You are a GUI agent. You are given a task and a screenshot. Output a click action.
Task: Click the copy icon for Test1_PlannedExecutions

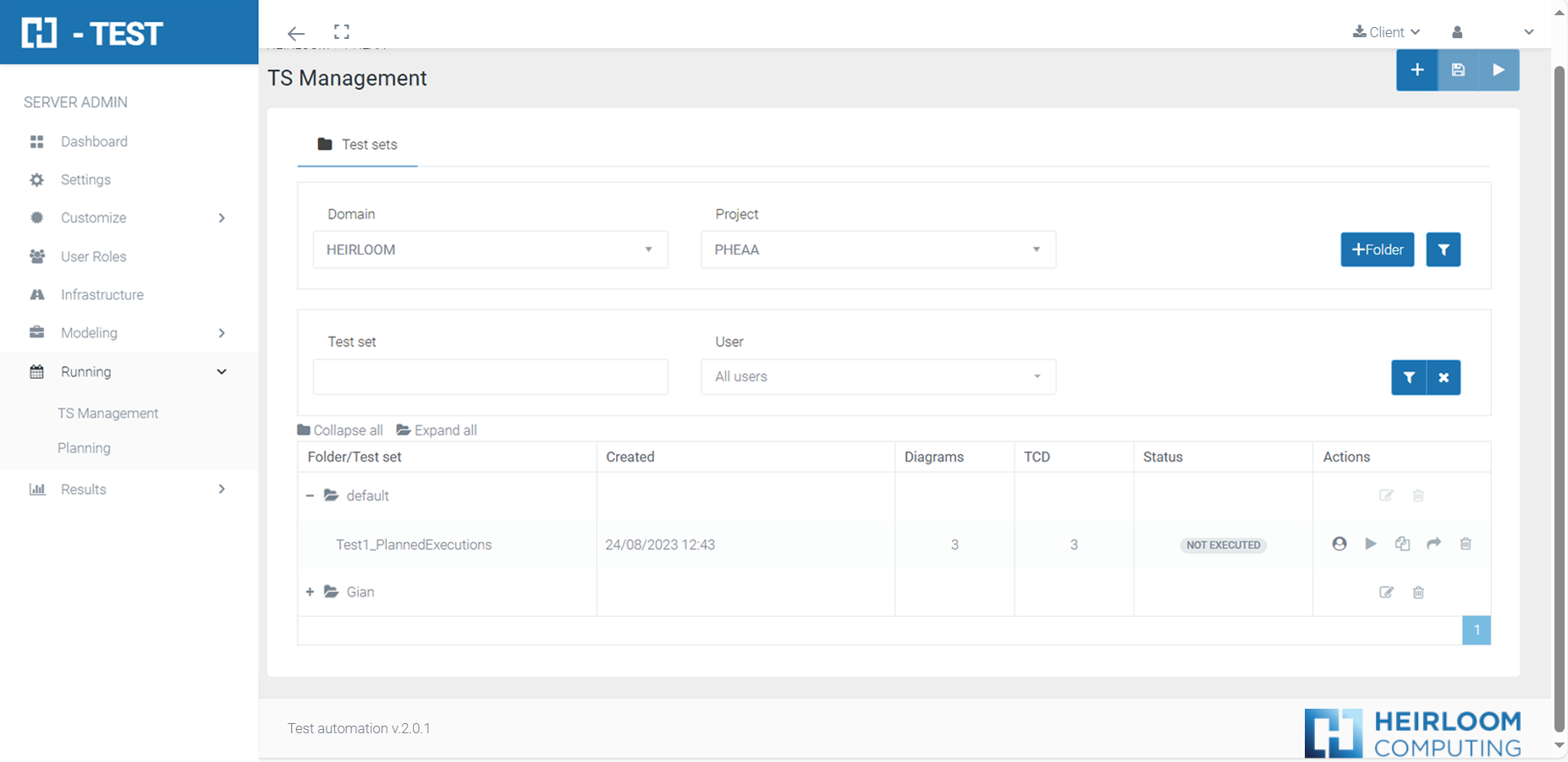pyautogui.click(x=1402, y=544)
